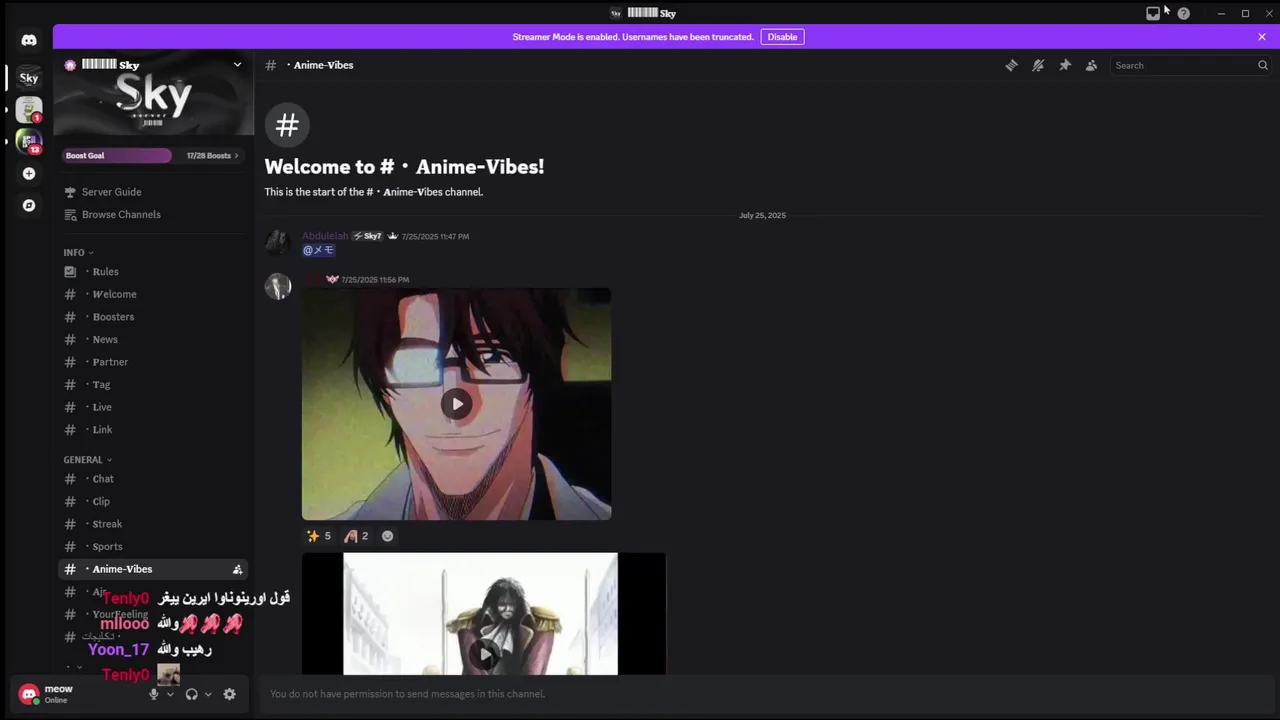Open Server Guide

(x=153, y=192)
